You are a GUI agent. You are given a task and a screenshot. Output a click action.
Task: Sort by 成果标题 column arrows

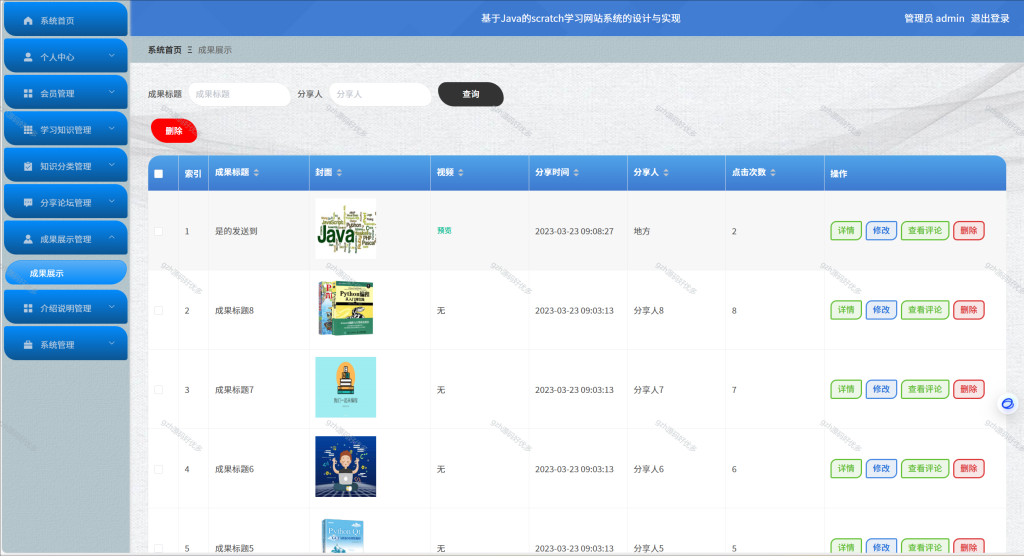(257, 172)
